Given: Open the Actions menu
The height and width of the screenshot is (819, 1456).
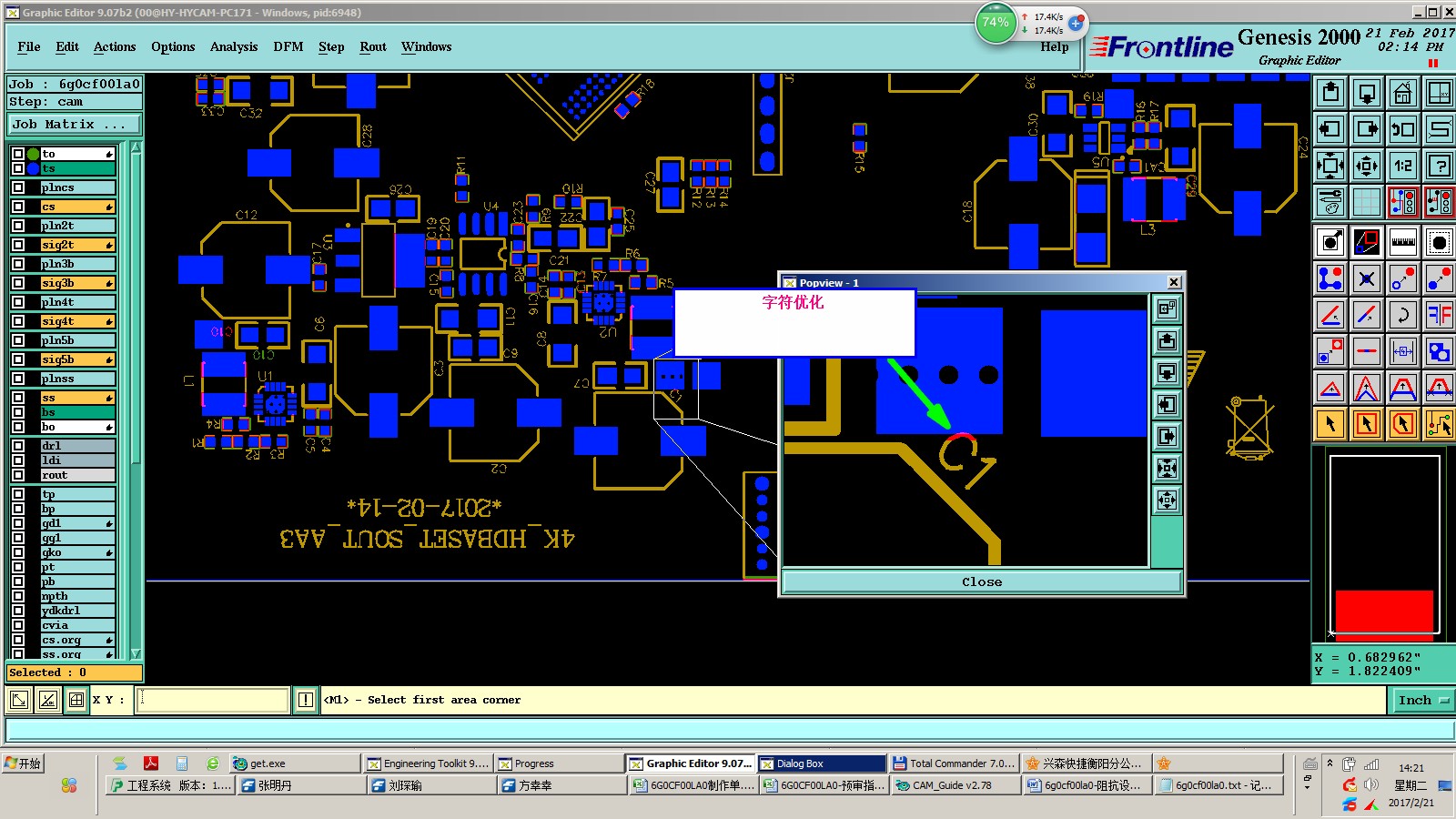Looking at the screenshot, I should [115, 46].
